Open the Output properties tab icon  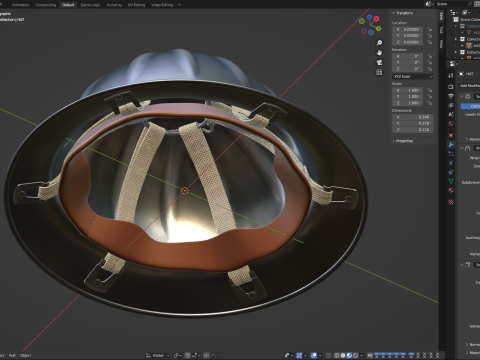point(451,96)
